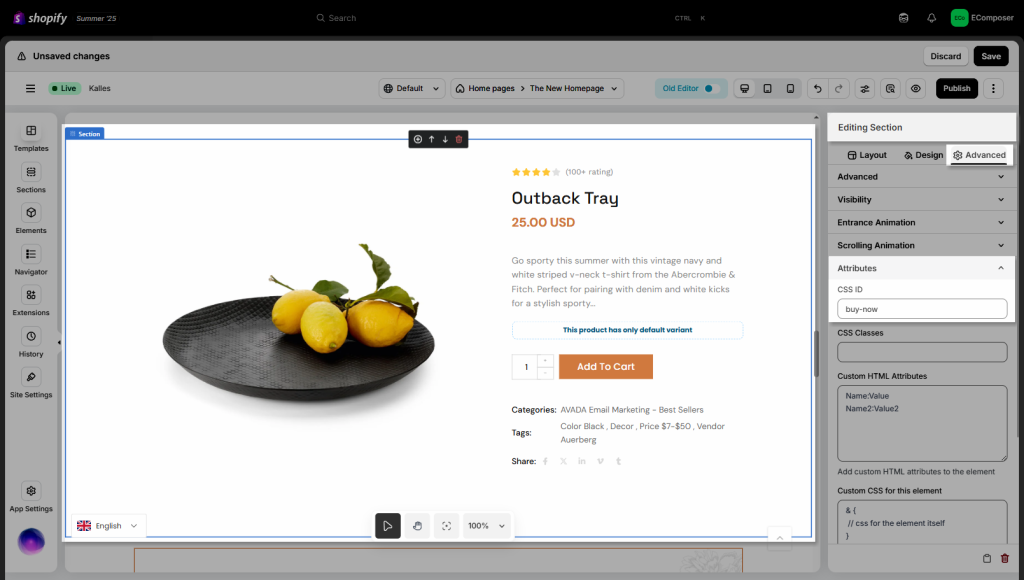Open the Navigator panel
The width and height of the screenshot is (1024, 580).
(x=31, y=261)
